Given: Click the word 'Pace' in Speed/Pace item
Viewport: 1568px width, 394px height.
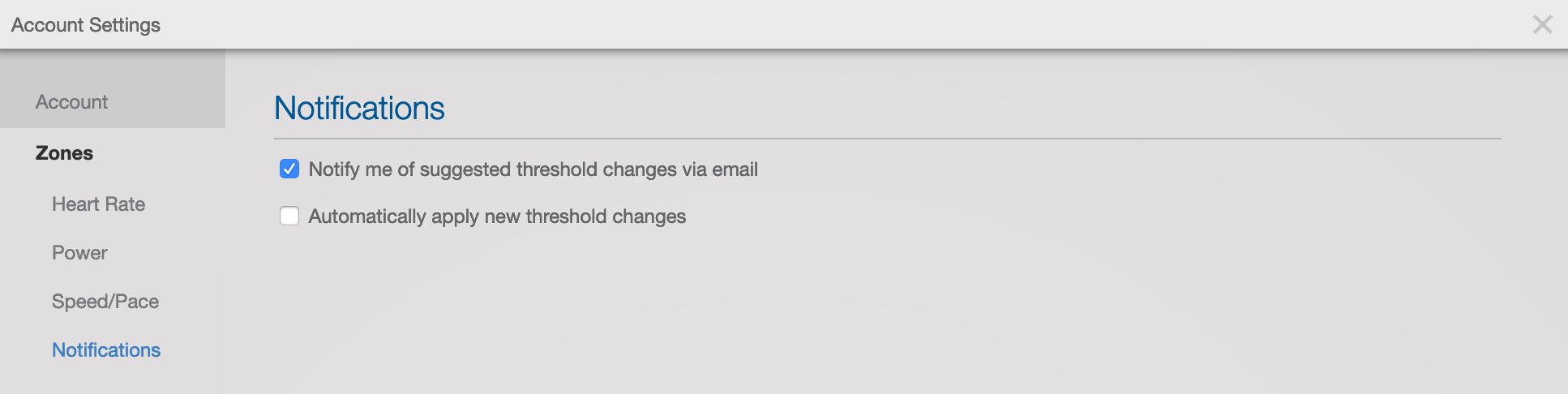Looking at the screenshot, I should click(137, 302).
